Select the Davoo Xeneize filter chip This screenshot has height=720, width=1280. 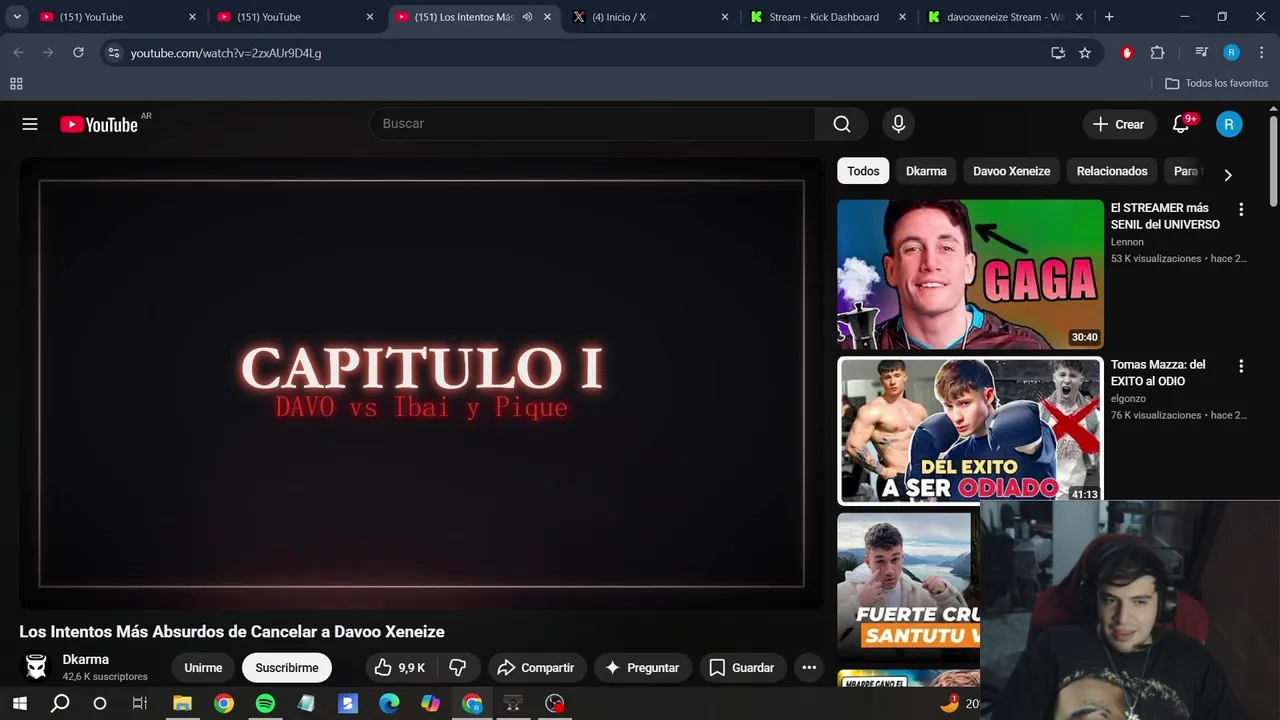[x=1011, y=171]
